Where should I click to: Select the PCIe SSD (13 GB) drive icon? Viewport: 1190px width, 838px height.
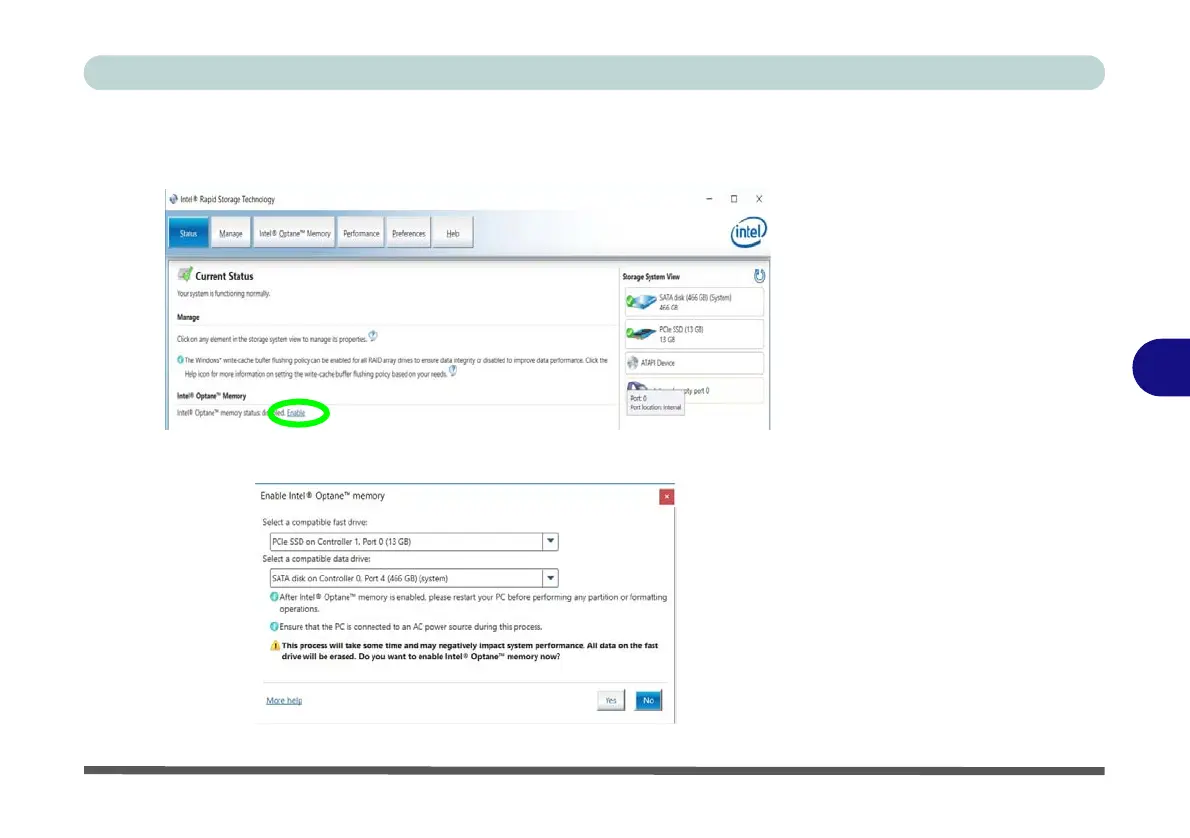[x=641, y=333]
